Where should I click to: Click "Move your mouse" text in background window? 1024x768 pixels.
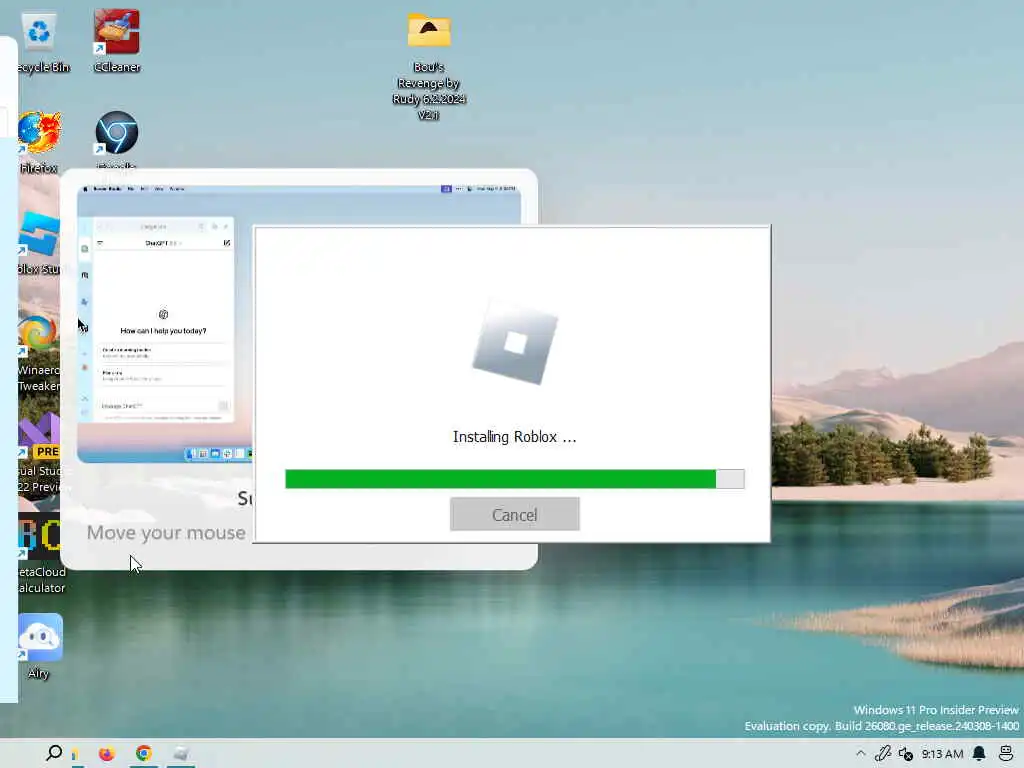(x=166, y=533)
